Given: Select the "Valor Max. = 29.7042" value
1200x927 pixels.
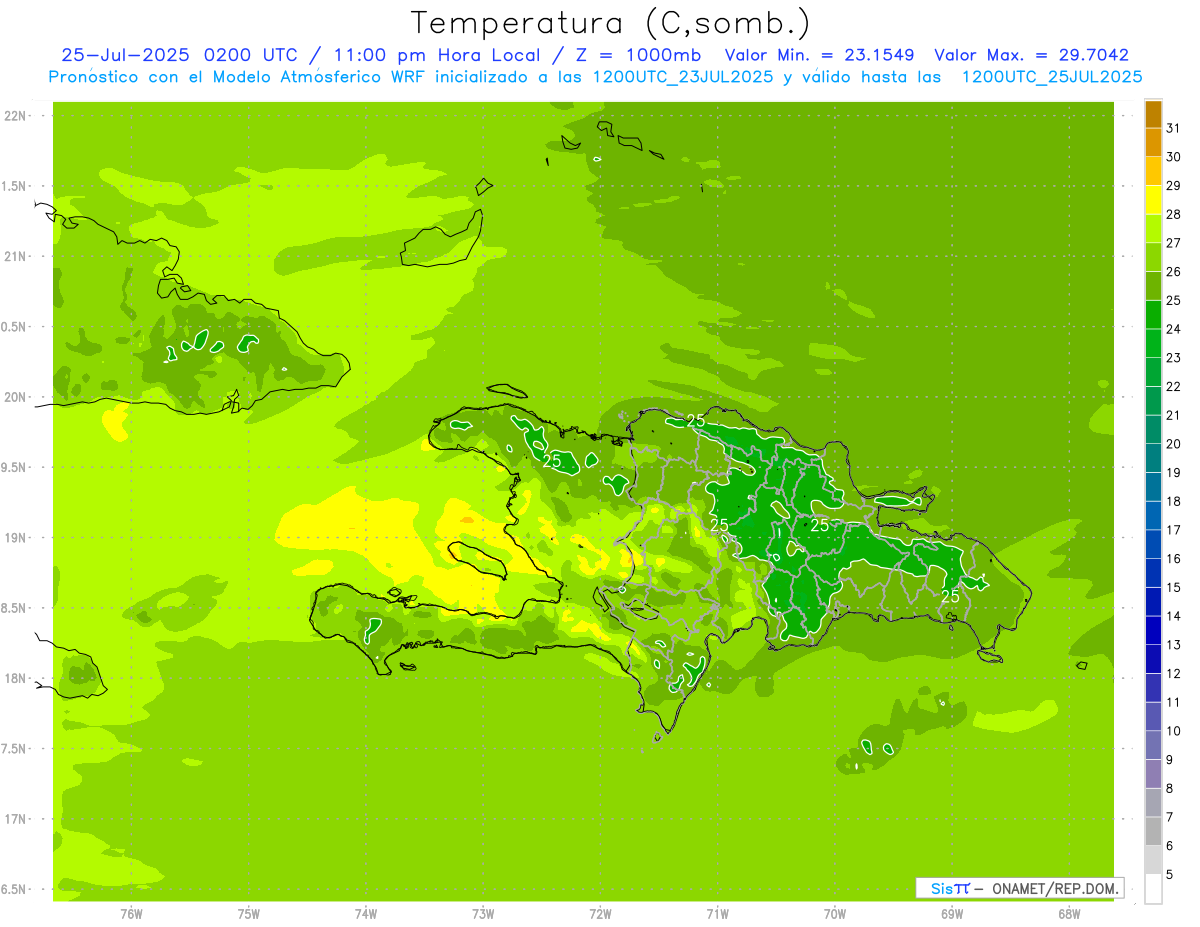Looking at the screenshot, I should (1032, 55).
